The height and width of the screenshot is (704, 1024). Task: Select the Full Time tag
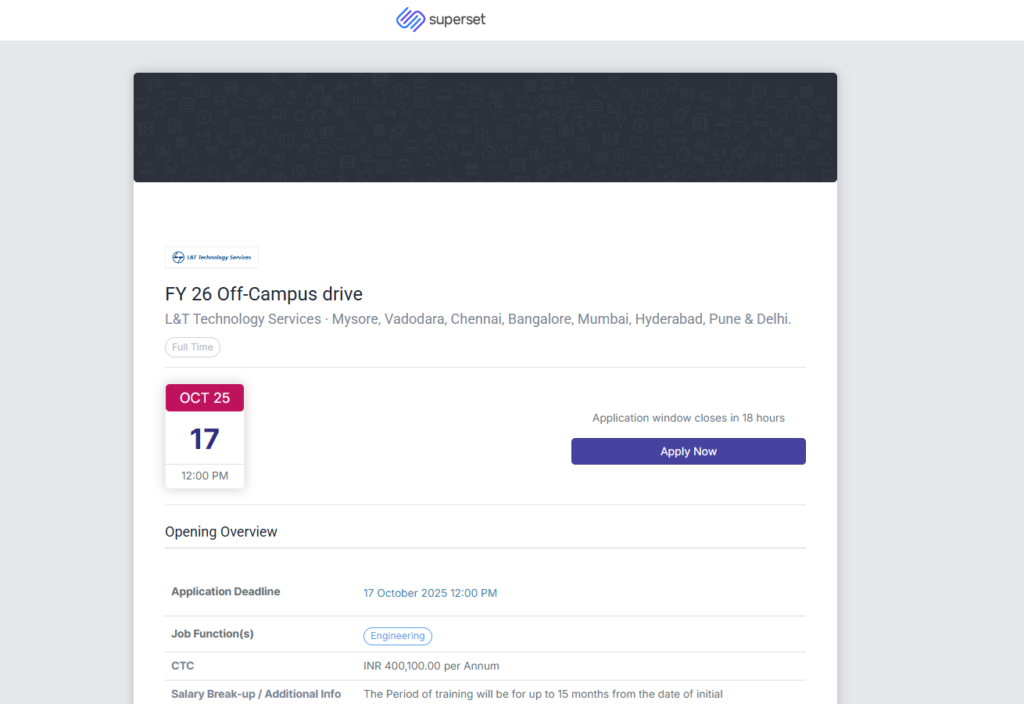[x=193, y=347]
